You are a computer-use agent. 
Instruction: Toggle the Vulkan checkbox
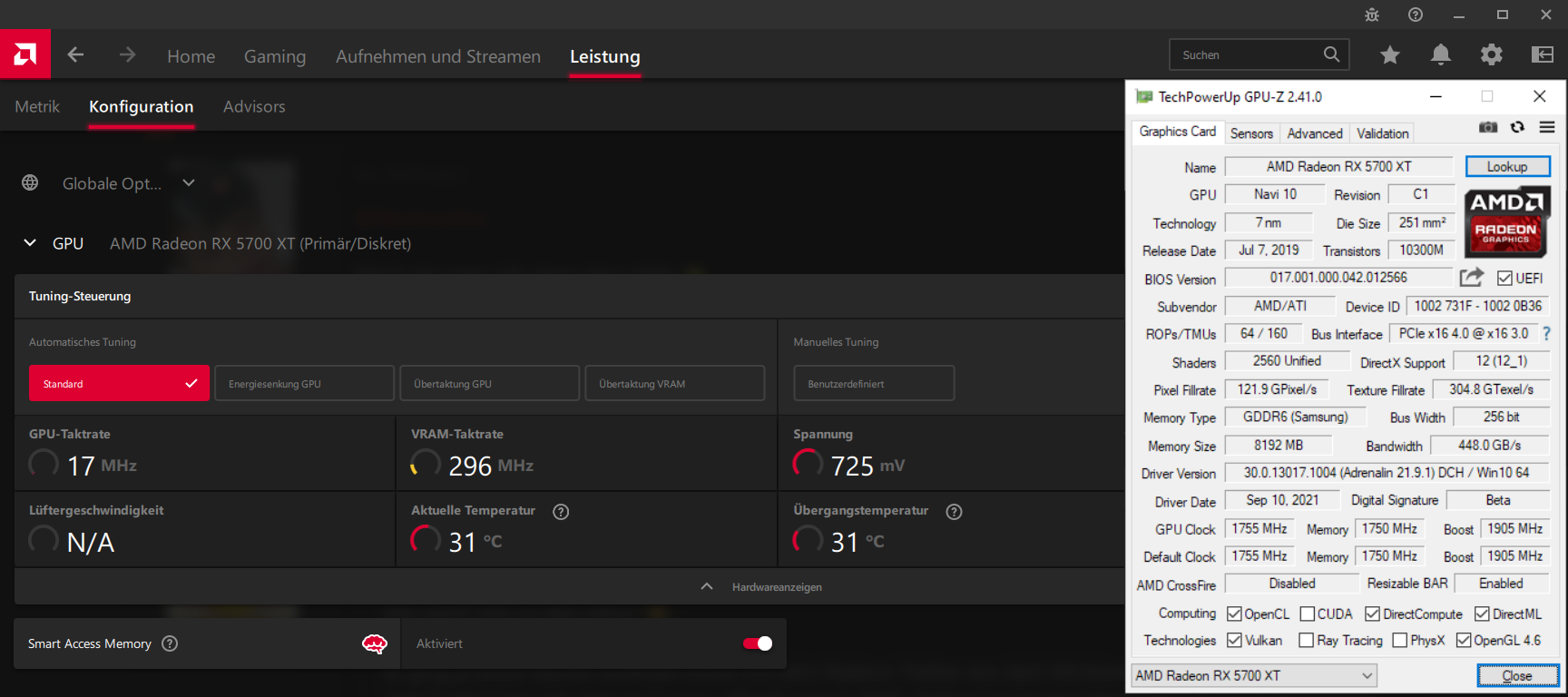coord(1234,641)
